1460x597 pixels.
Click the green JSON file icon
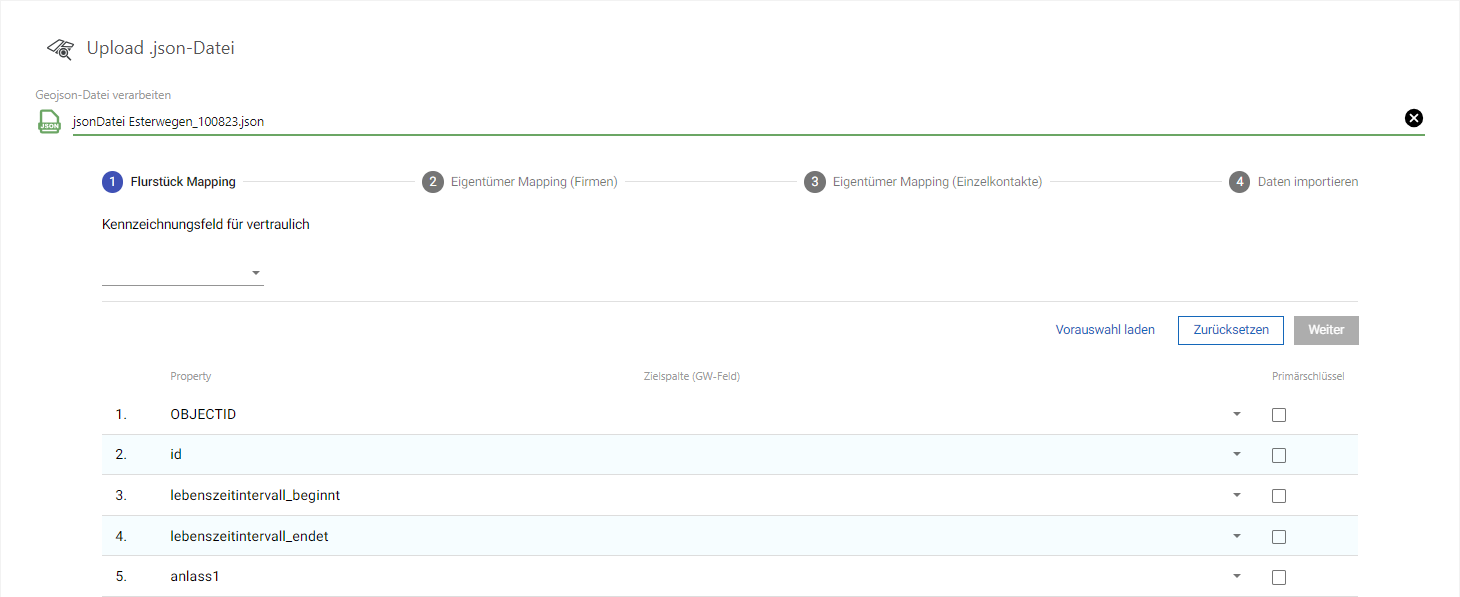pyautogui.click(x=49, y=121)
